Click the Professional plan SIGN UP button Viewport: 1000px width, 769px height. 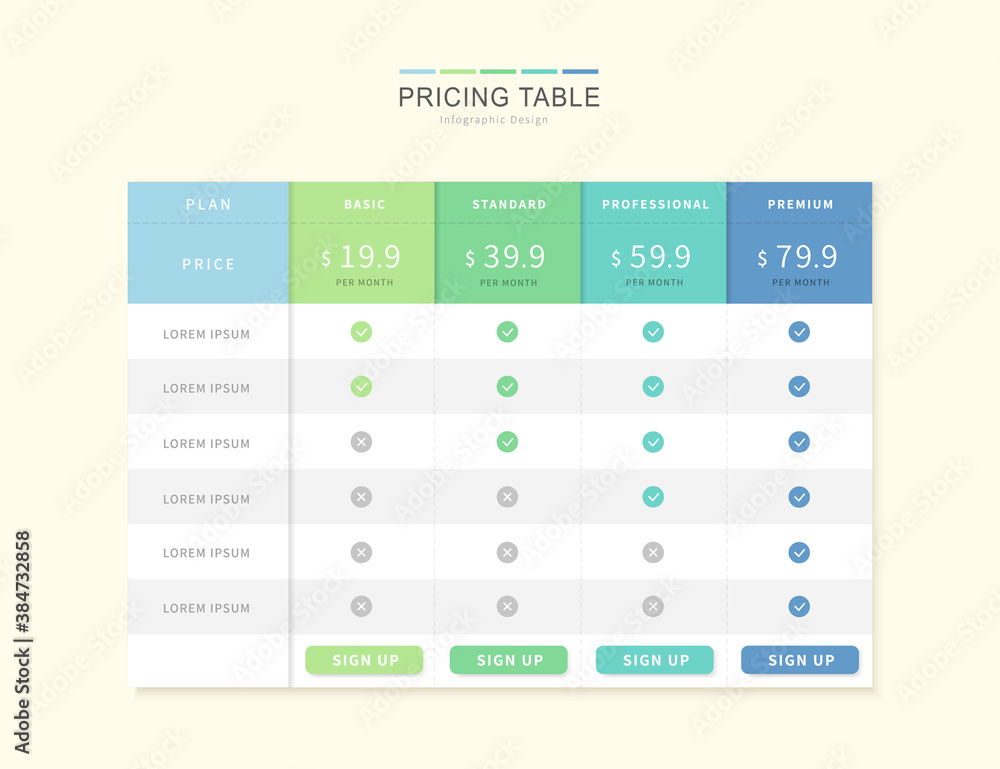(x=654, y=660)
